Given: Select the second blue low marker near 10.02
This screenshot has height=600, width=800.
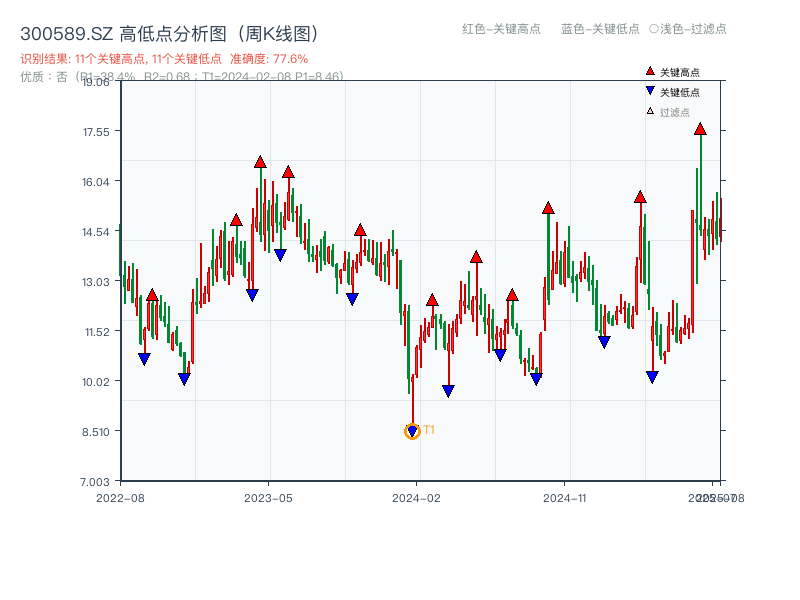Looking at the screenshot, I should click(184, 379).
